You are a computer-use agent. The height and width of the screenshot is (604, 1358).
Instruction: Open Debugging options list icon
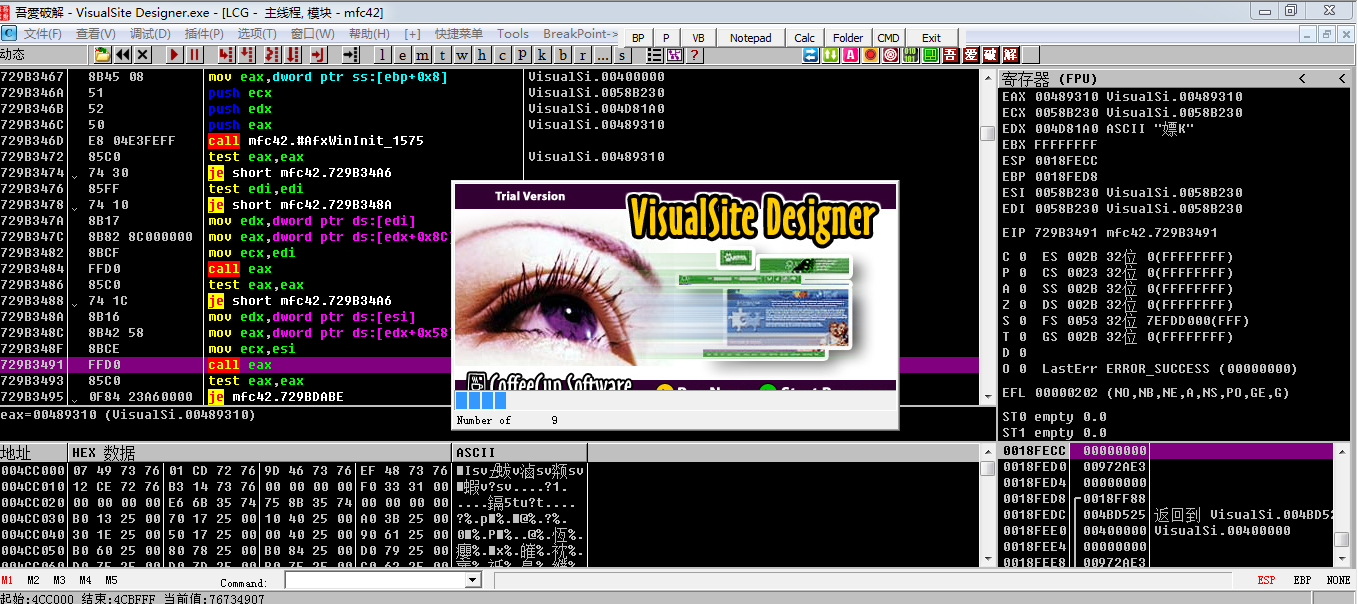pyautogui.click(x=654, y=55)
